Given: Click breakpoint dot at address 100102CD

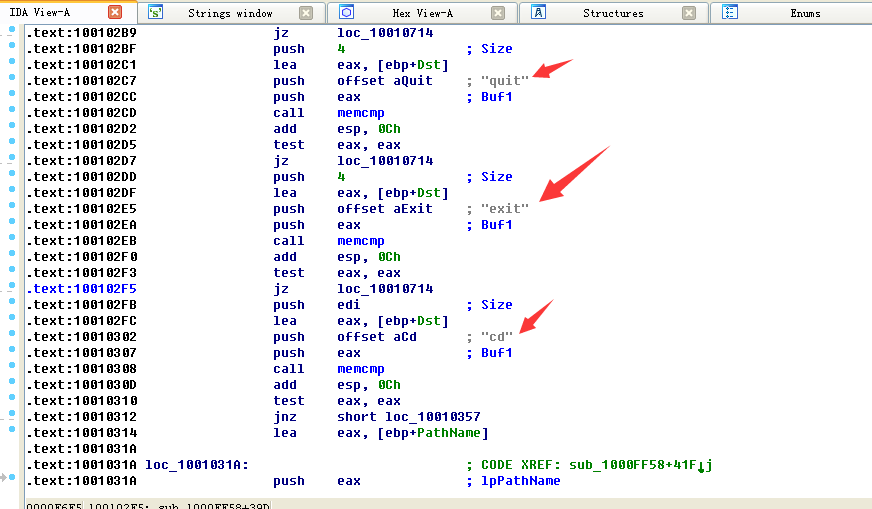Looking at the screenshot, I should (x=12, y=109).
